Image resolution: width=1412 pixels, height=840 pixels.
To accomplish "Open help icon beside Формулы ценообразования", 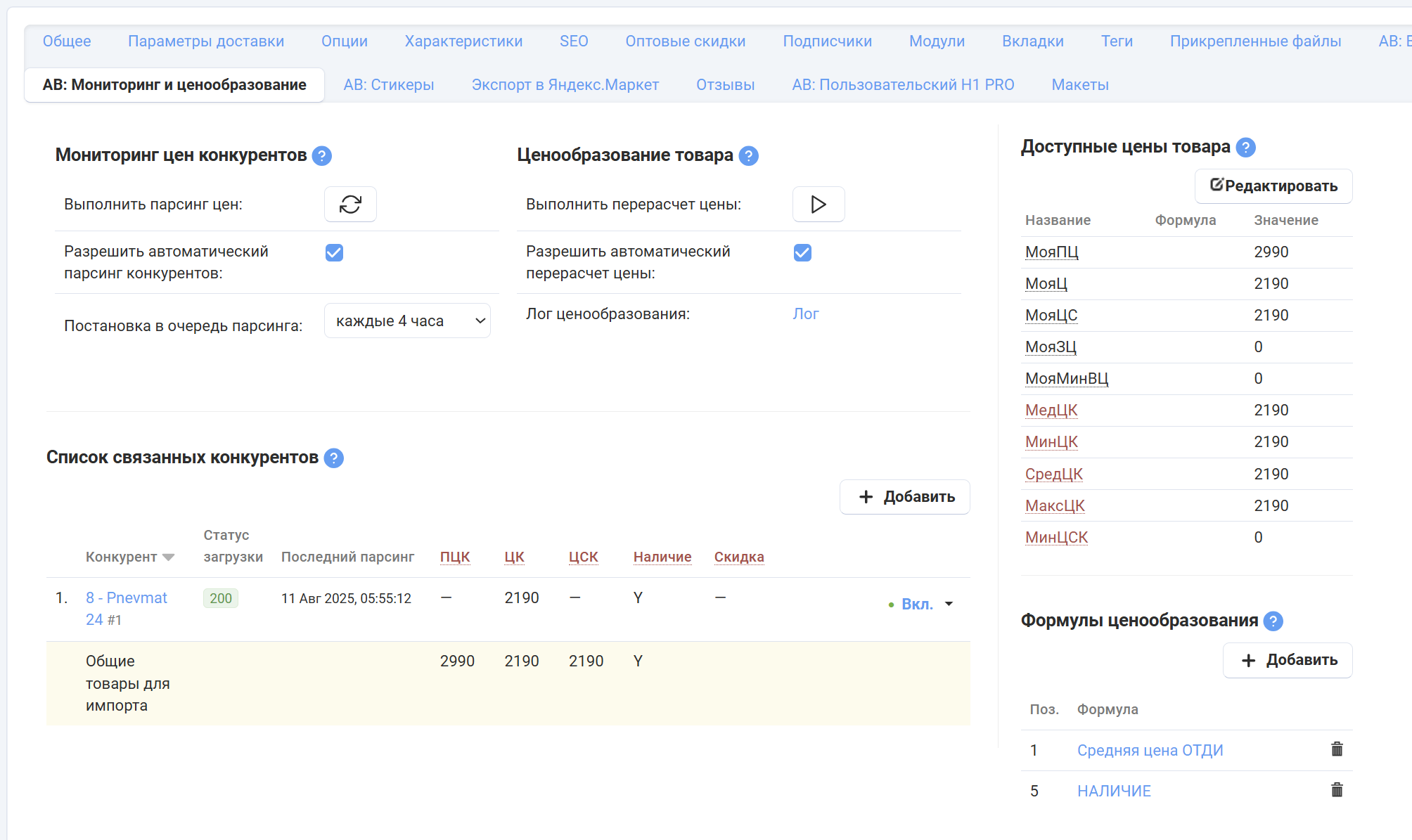I will click(1273, 621).
